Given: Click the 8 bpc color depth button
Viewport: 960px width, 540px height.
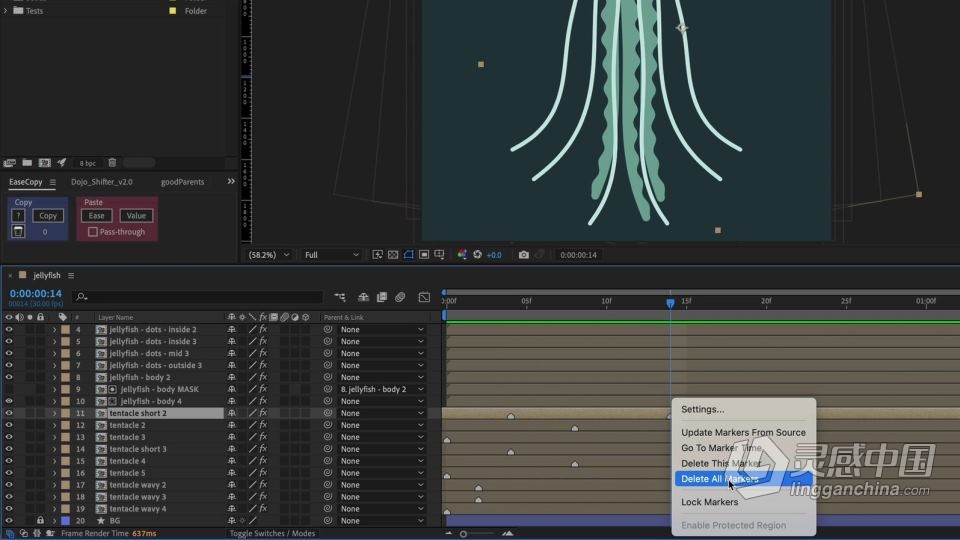Looking at the screenshot, I should click(x=88, y=163).
